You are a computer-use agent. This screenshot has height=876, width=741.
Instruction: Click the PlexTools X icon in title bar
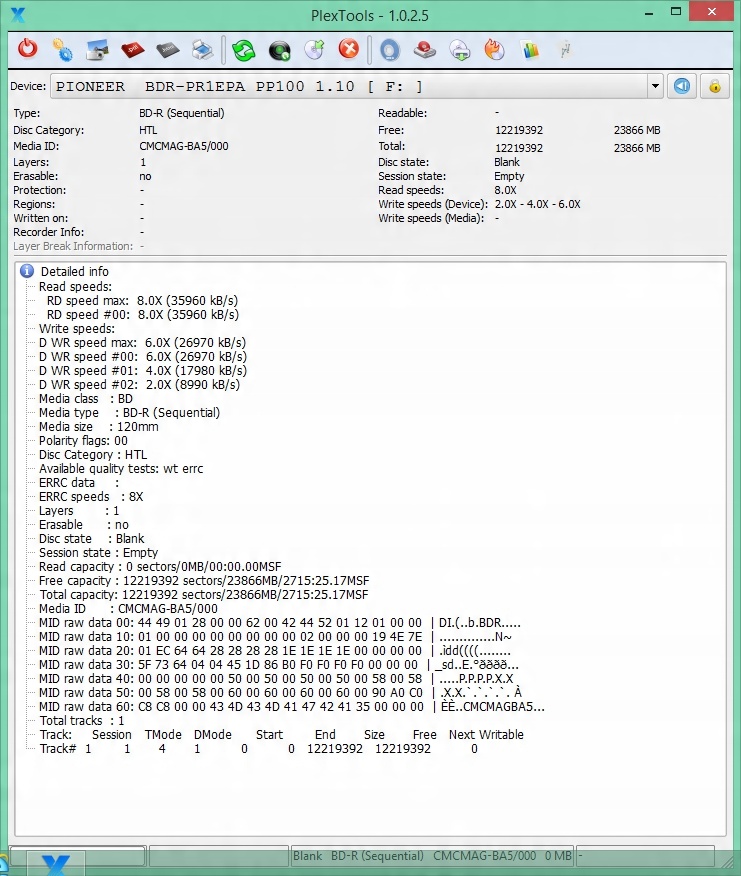click(16, 14)
